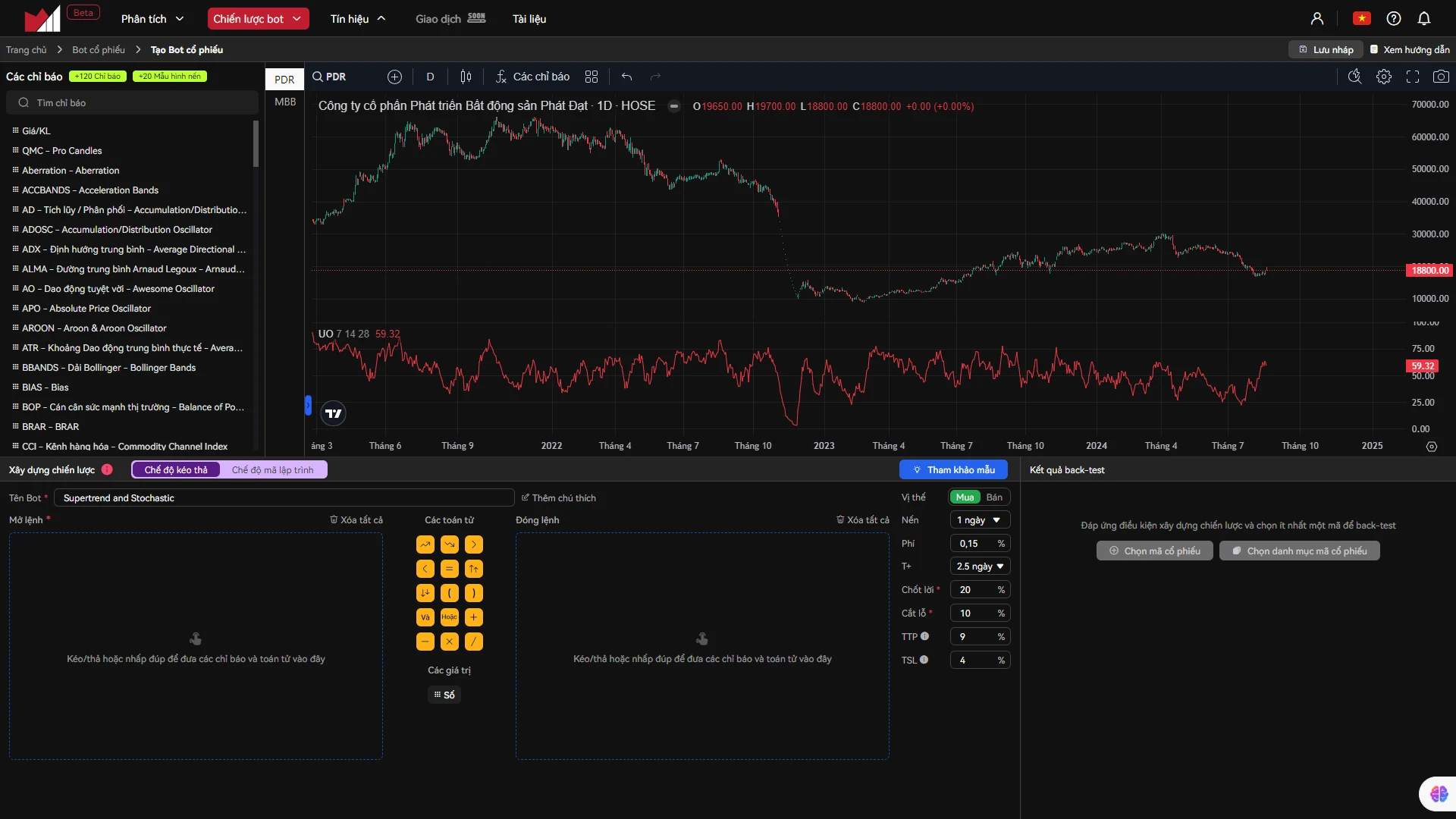Add the Hoặc logical operator
1456x819 pixels.
tap(450, 617)
